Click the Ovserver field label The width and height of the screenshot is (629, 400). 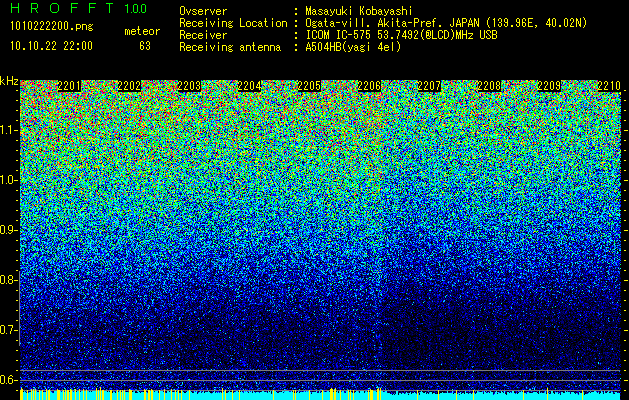click(x=203, y=12)
